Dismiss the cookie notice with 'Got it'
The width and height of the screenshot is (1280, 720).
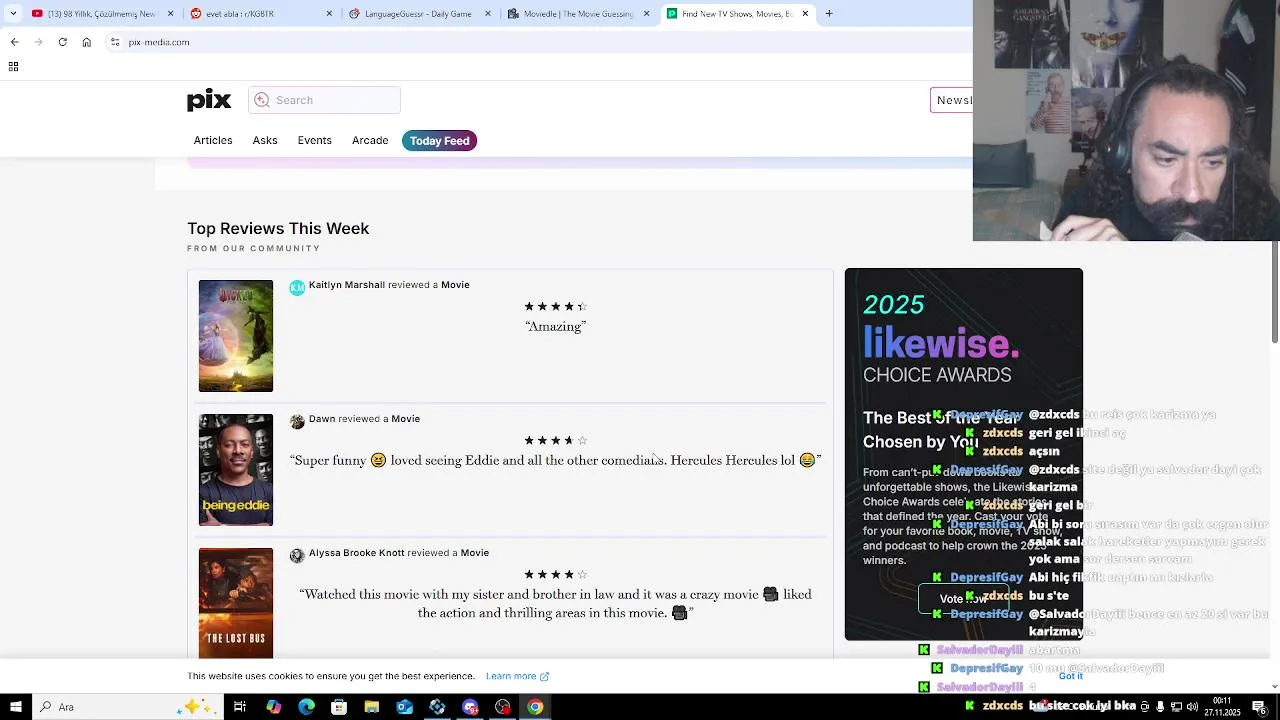click(1070, 676)
